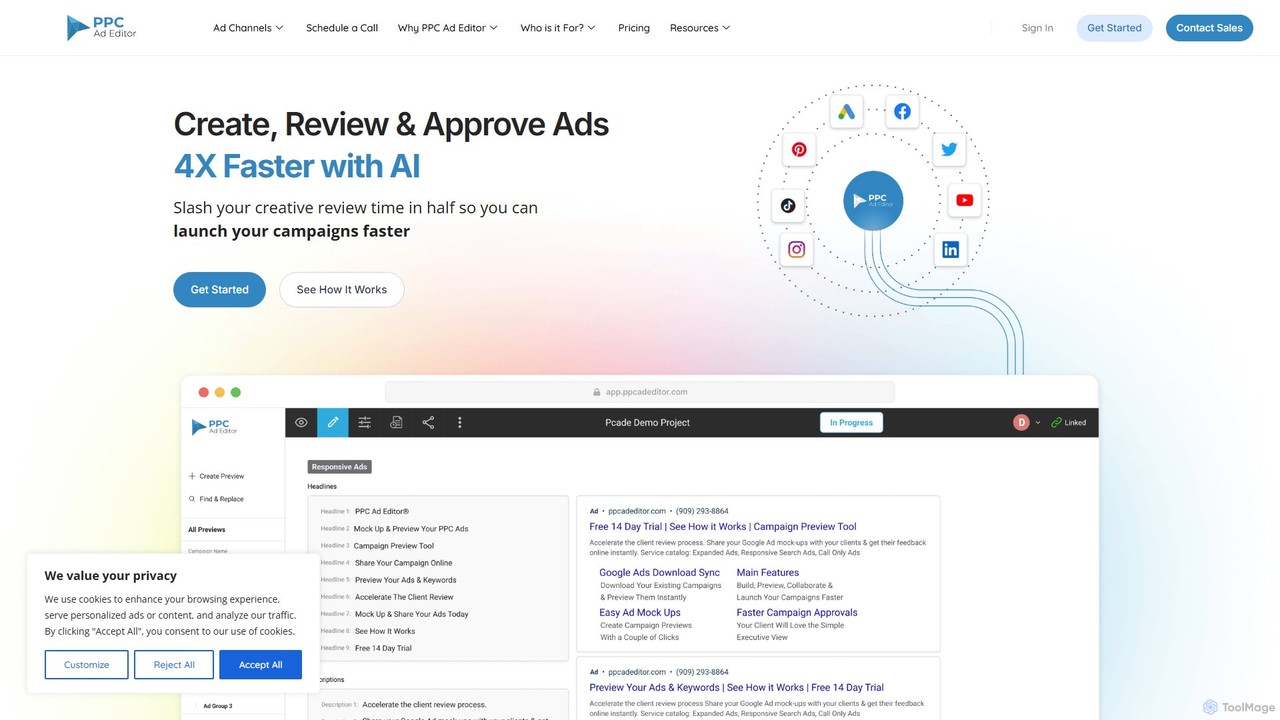
Task: Select All Previews in demo sidebar
Action: (207, 530)
